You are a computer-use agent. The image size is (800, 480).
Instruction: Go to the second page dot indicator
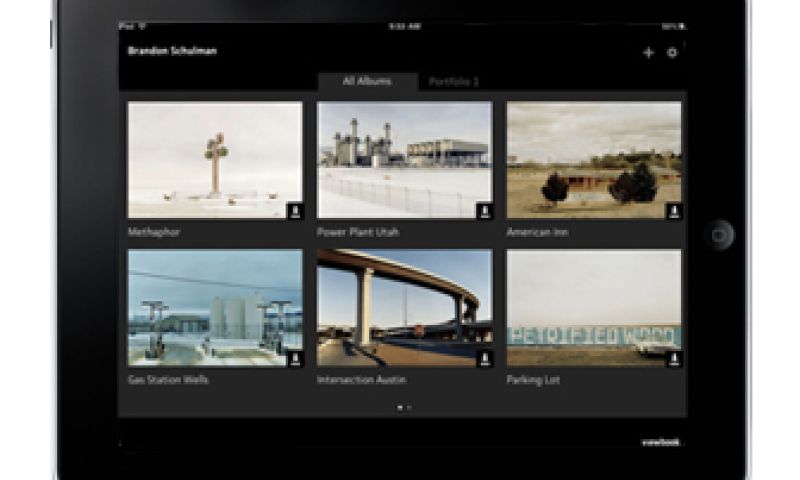[x=409, y=408]
